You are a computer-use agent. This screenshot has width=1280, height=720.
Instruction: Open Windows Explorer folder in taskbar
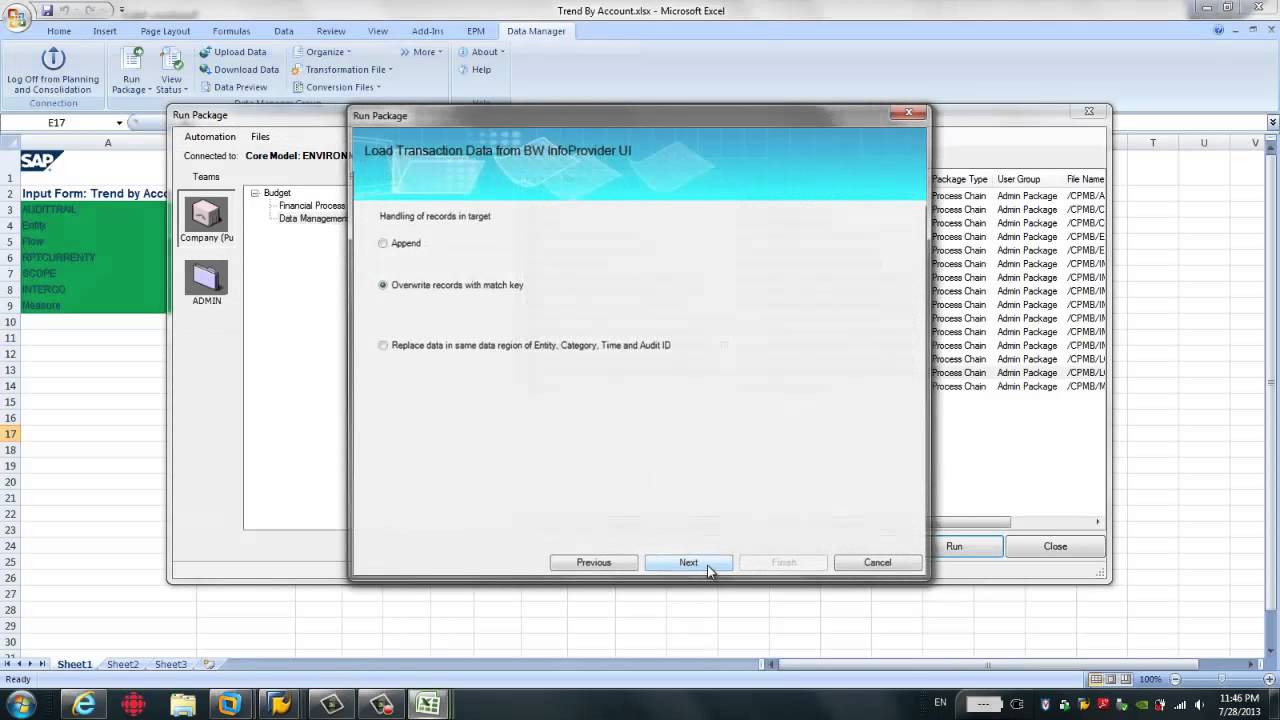(182, 704)
